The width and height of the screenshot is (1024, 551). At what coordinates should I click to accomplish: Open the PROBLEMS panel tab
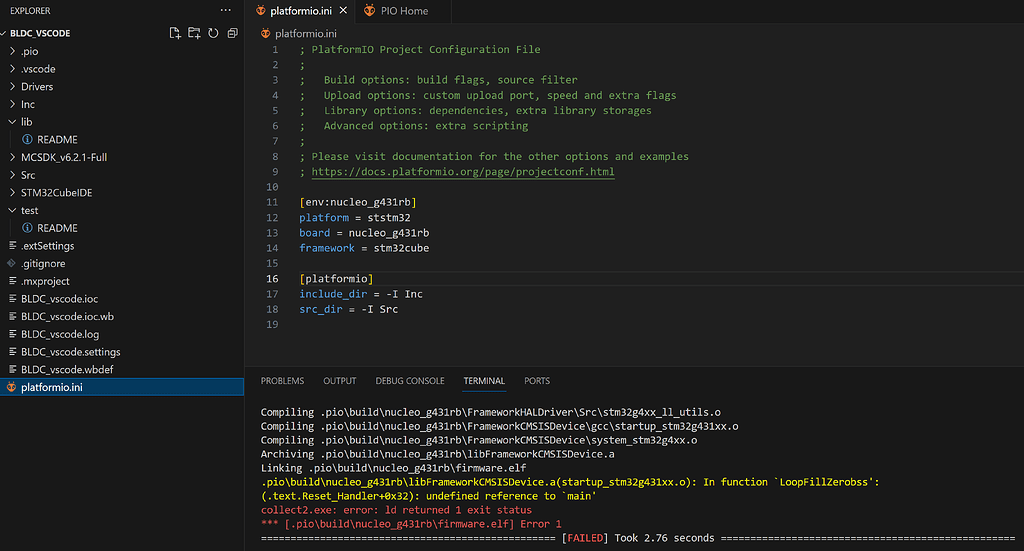point(282,381)
